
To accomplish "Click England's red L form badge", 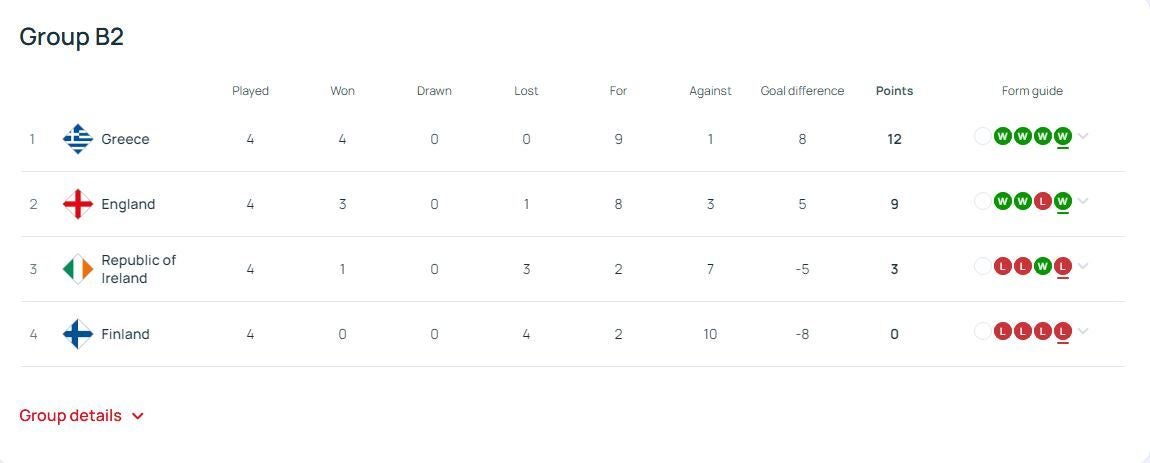I will coord(1043,201).
